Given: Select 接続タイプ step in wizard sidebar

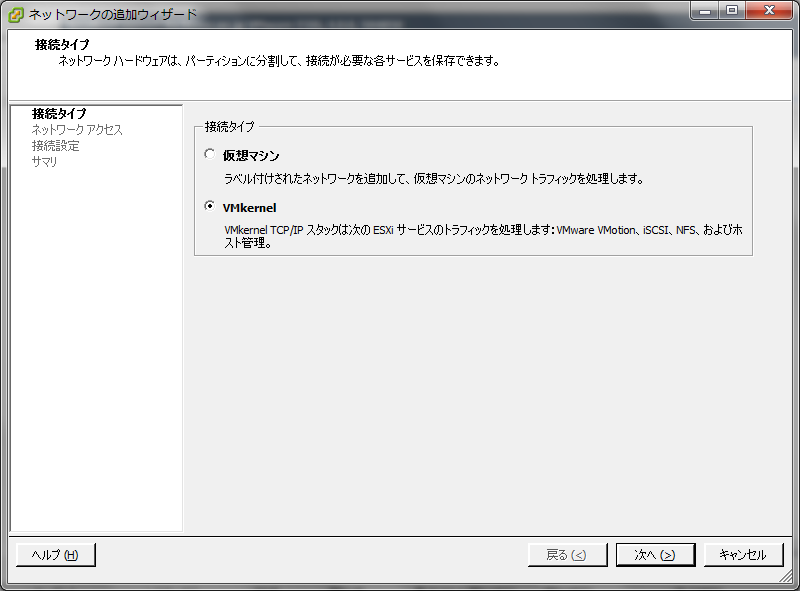Looking at the screenshot, I should pos(59,113).
